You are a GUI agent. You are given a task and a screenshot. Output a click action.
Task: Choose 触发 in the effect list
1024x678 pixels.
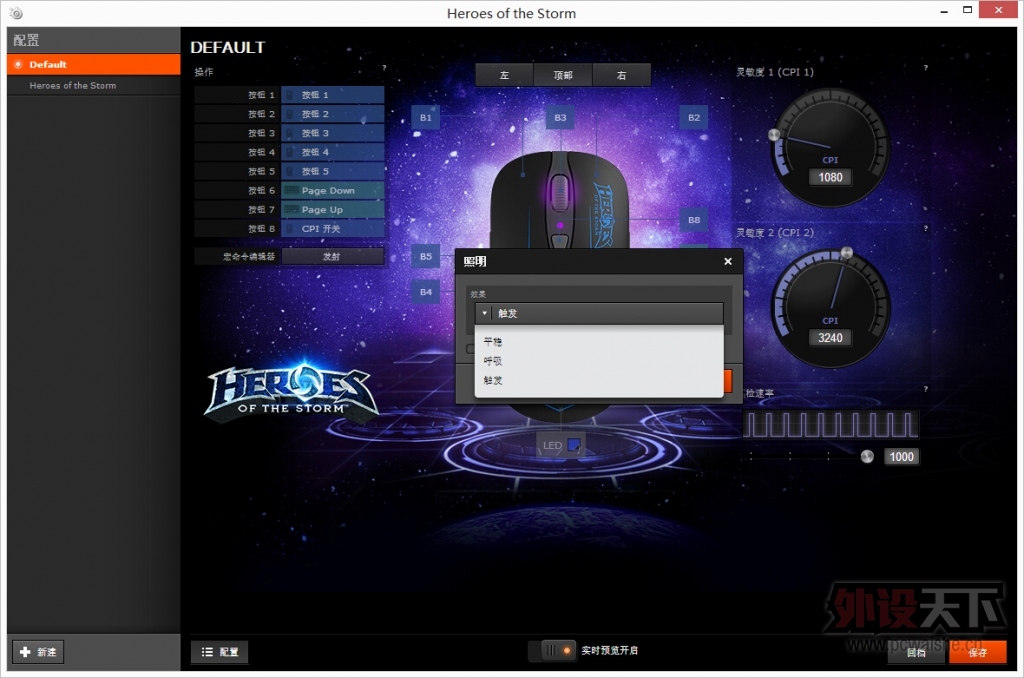492,379
